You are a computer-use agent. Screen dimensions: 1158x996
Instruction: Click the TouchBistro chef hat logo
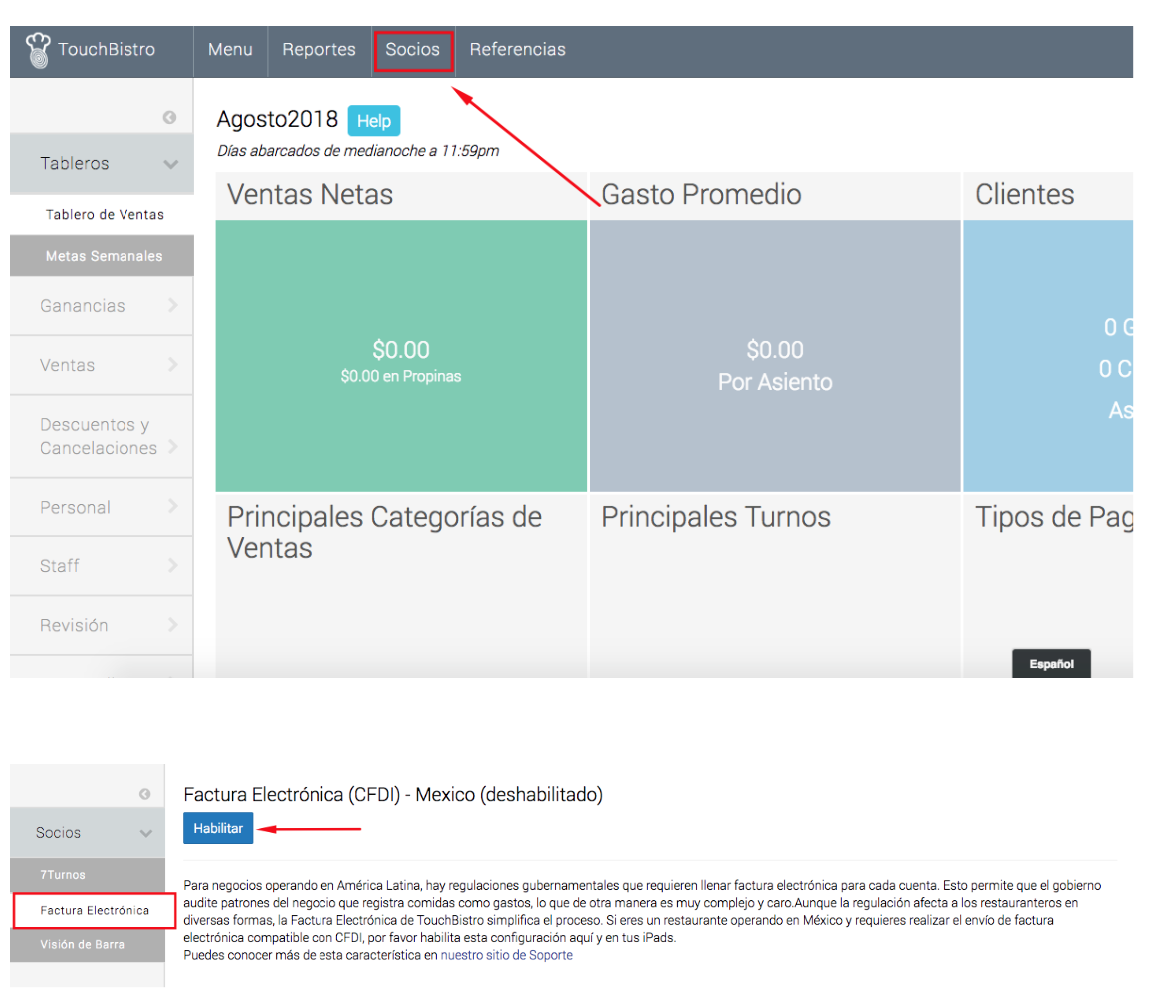pos(38,50)
